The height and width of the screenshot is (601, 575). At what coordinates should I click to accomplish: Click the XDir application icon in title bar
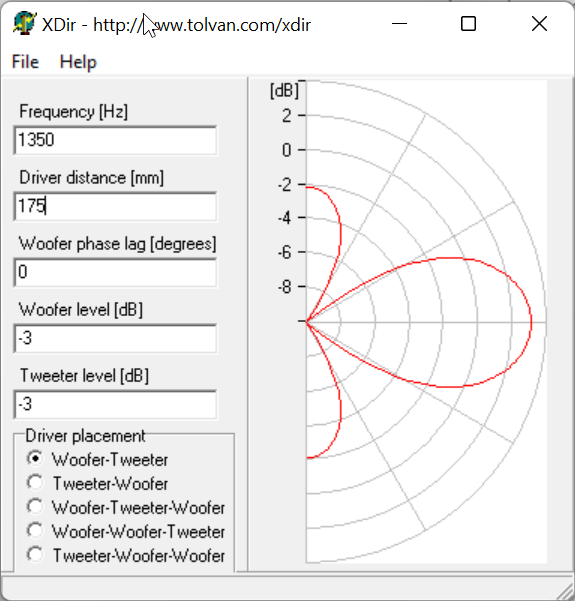pos(25,24)
